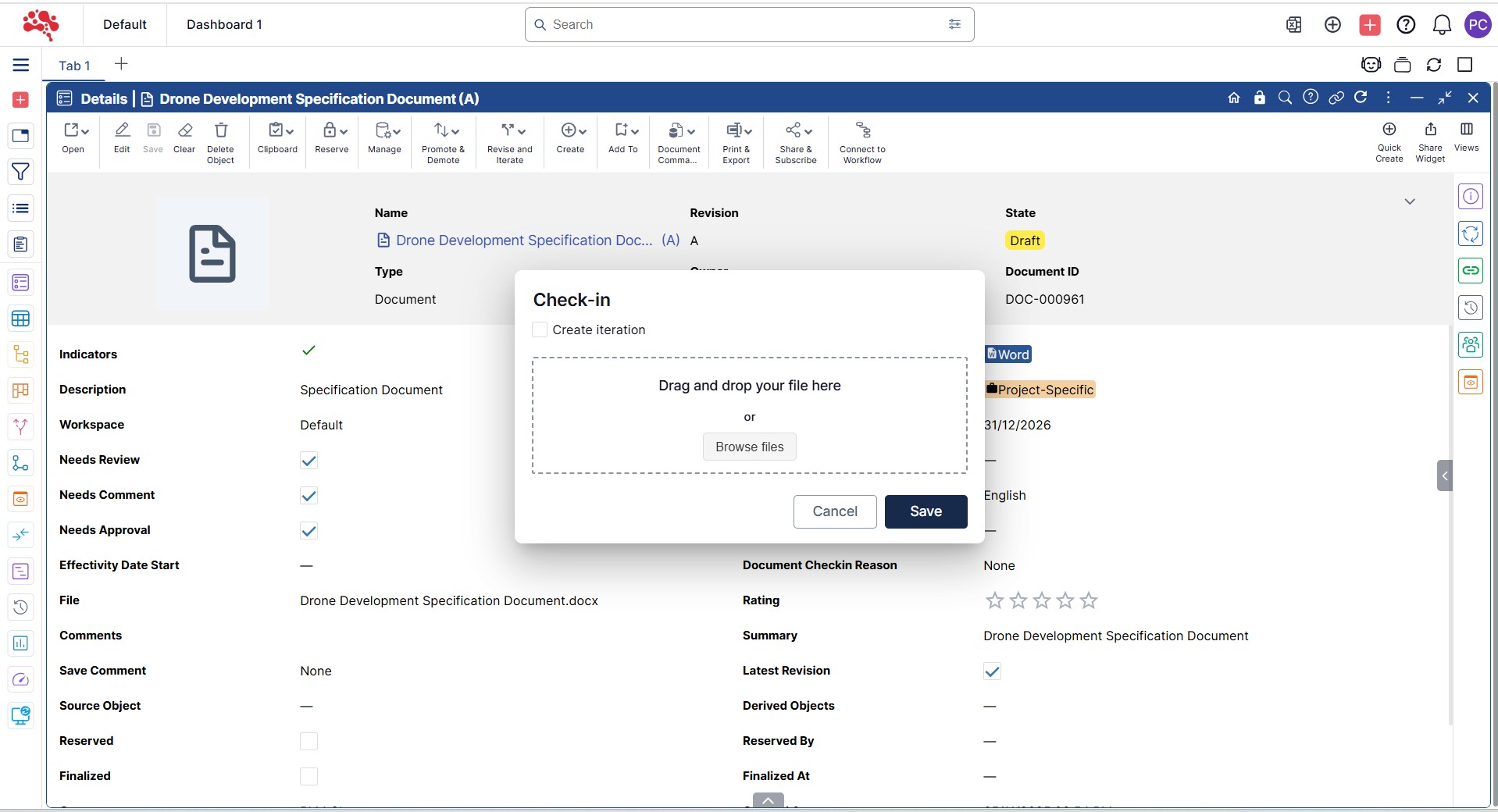Open the Dashboard 1 menu item
The width and height of the screenshot is (1498, 812).
224,24
